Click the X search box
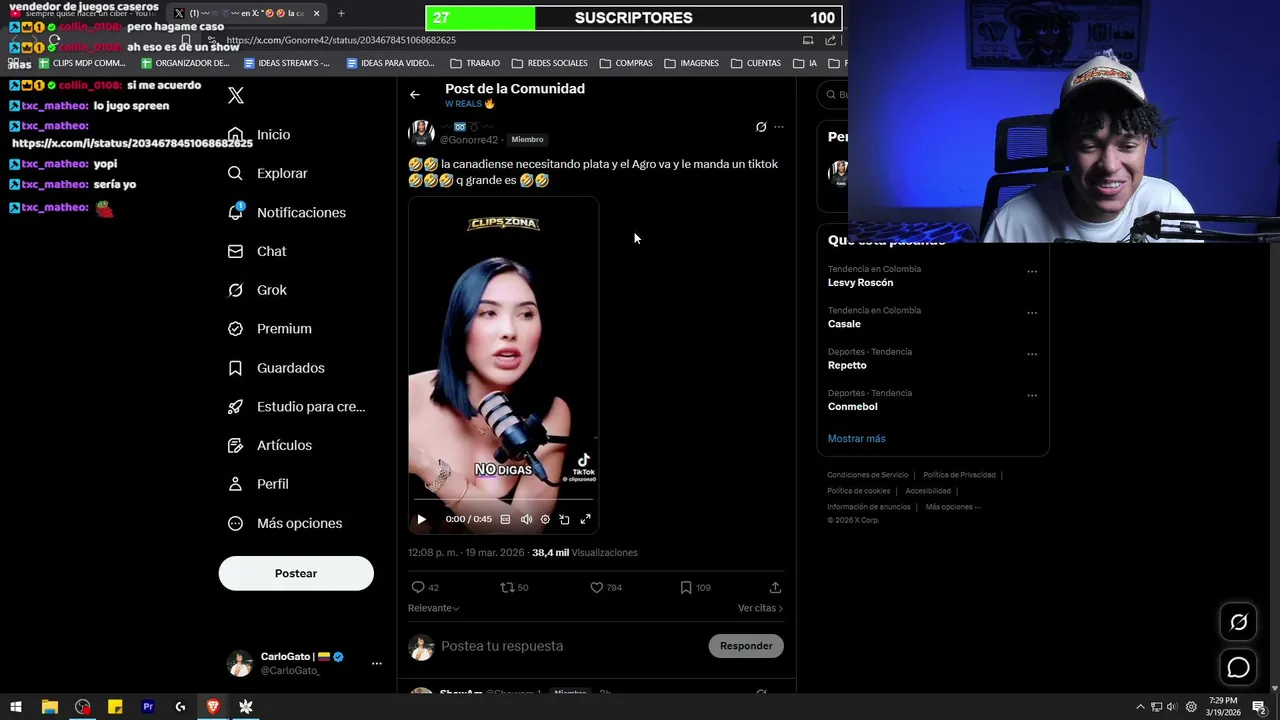1280x720 pixels. click(x=832, y=95)
